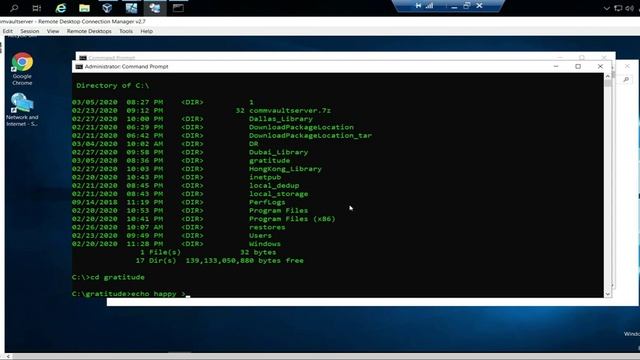Open the network tray icon
The width and height of the screenshot is (640, 360).
pos(618,8)
